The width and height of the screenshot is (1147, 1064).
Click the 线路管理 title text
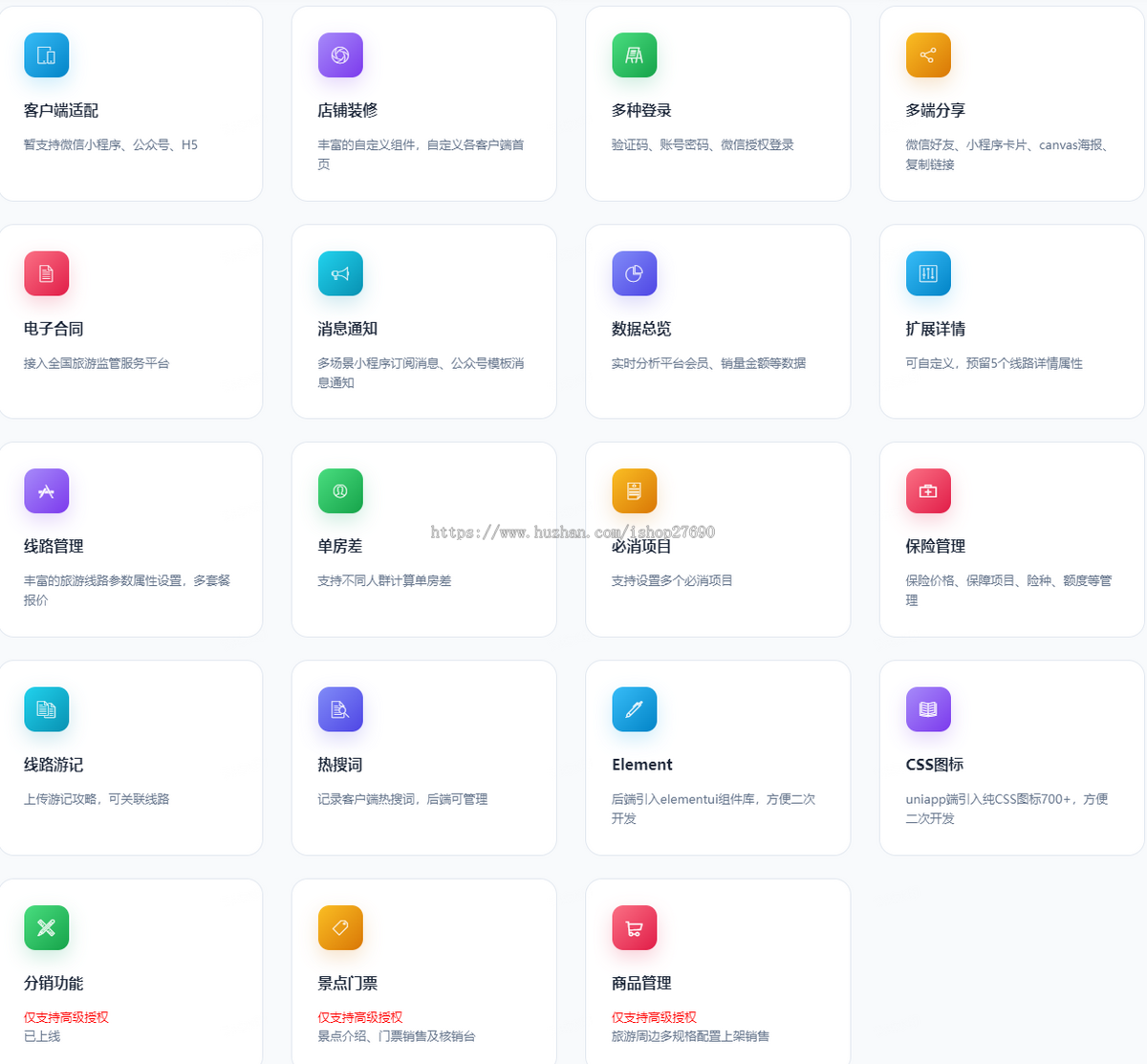pyautogui.click(x=54, y=547)
